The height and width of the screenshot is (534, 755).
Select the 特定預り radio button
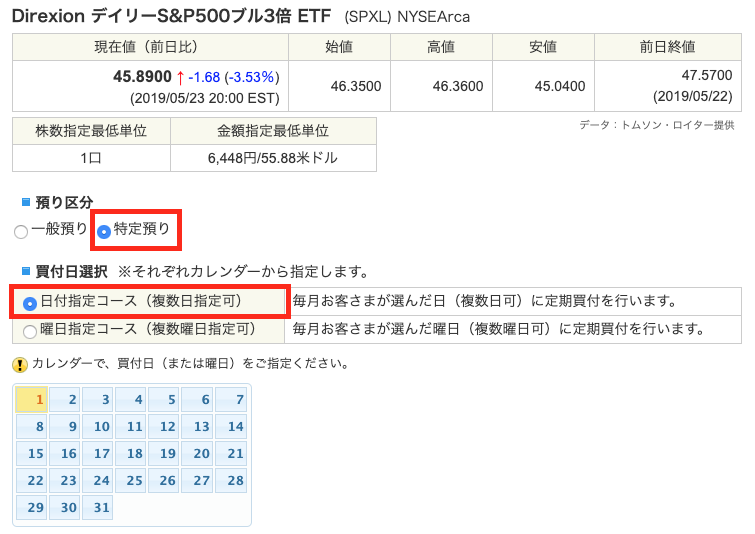pos(104,232)
